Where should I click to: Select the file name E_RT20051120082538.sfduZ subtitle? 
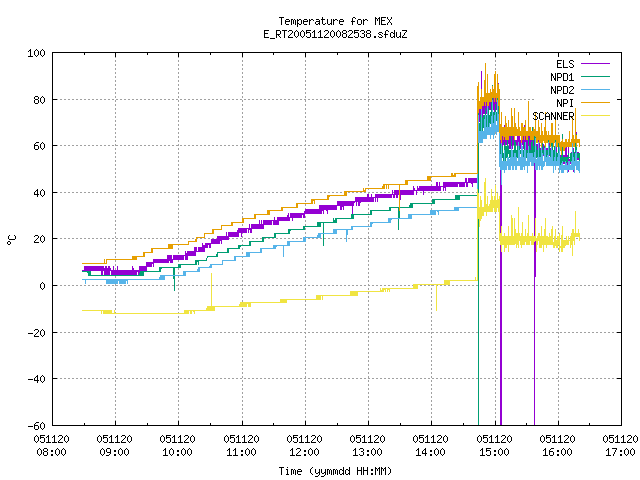tap(335, 34)
